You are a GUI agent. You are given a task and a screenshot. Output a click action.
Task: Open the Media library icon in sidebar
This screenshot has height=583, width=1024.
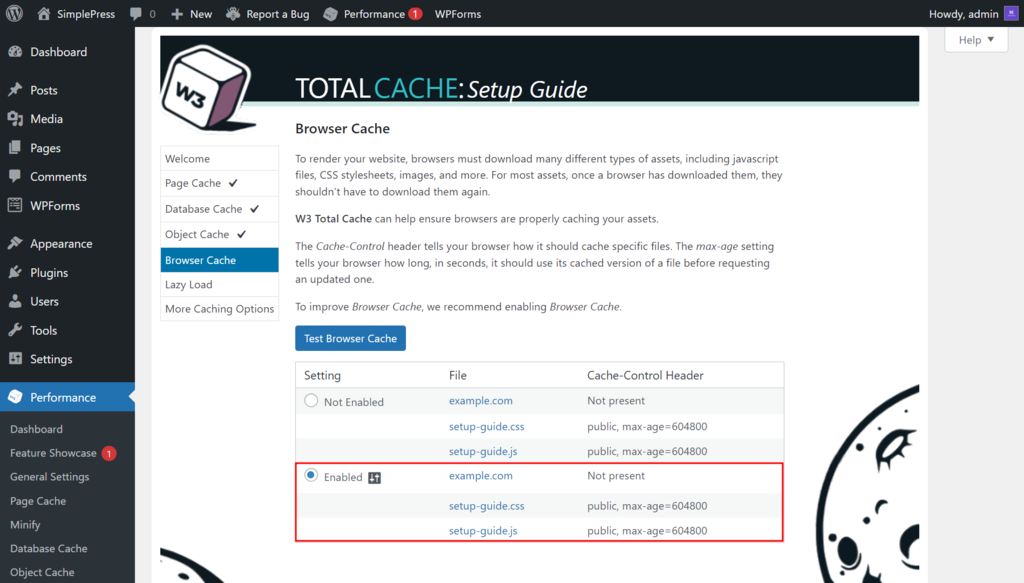(x=14, y=118)
